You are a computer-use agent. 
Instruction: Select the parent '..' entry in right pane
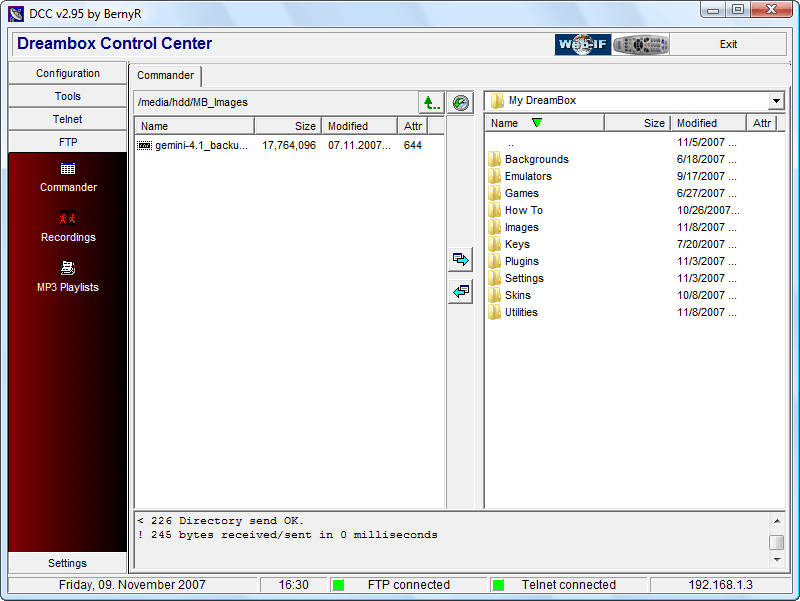tap(511, 142)
